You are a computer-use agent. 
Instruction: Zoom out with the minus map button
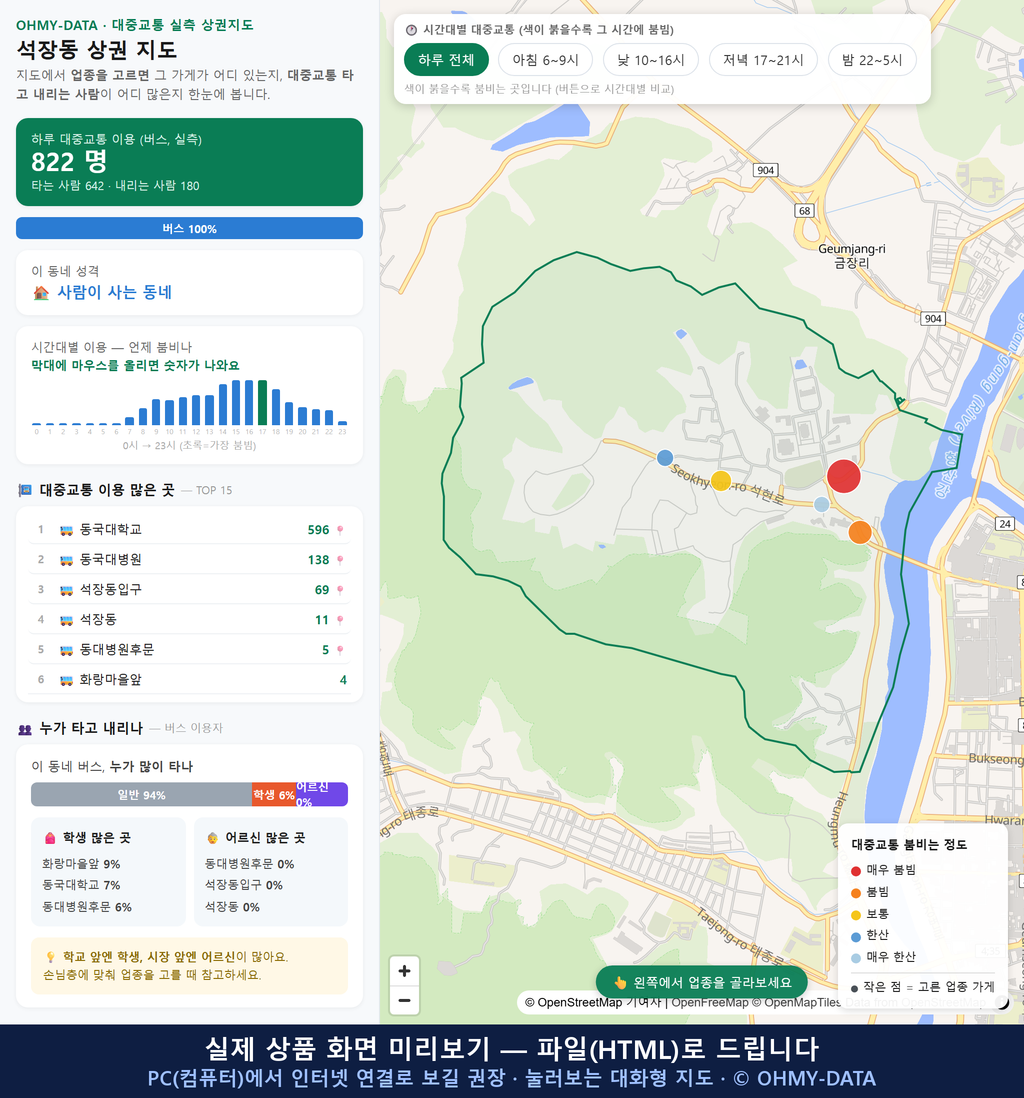404,1000
